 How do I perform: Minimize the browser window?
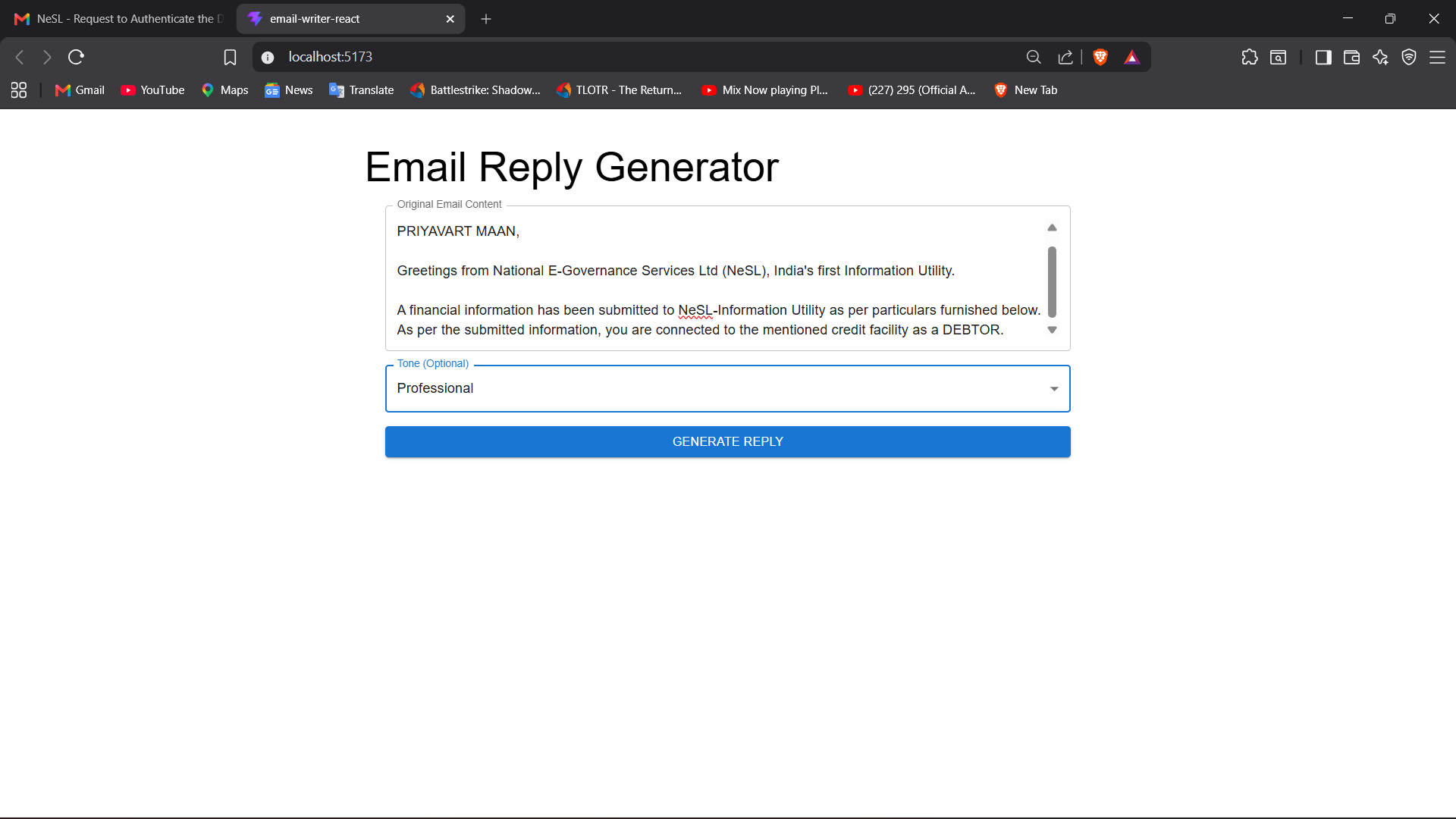(1348, 18)
